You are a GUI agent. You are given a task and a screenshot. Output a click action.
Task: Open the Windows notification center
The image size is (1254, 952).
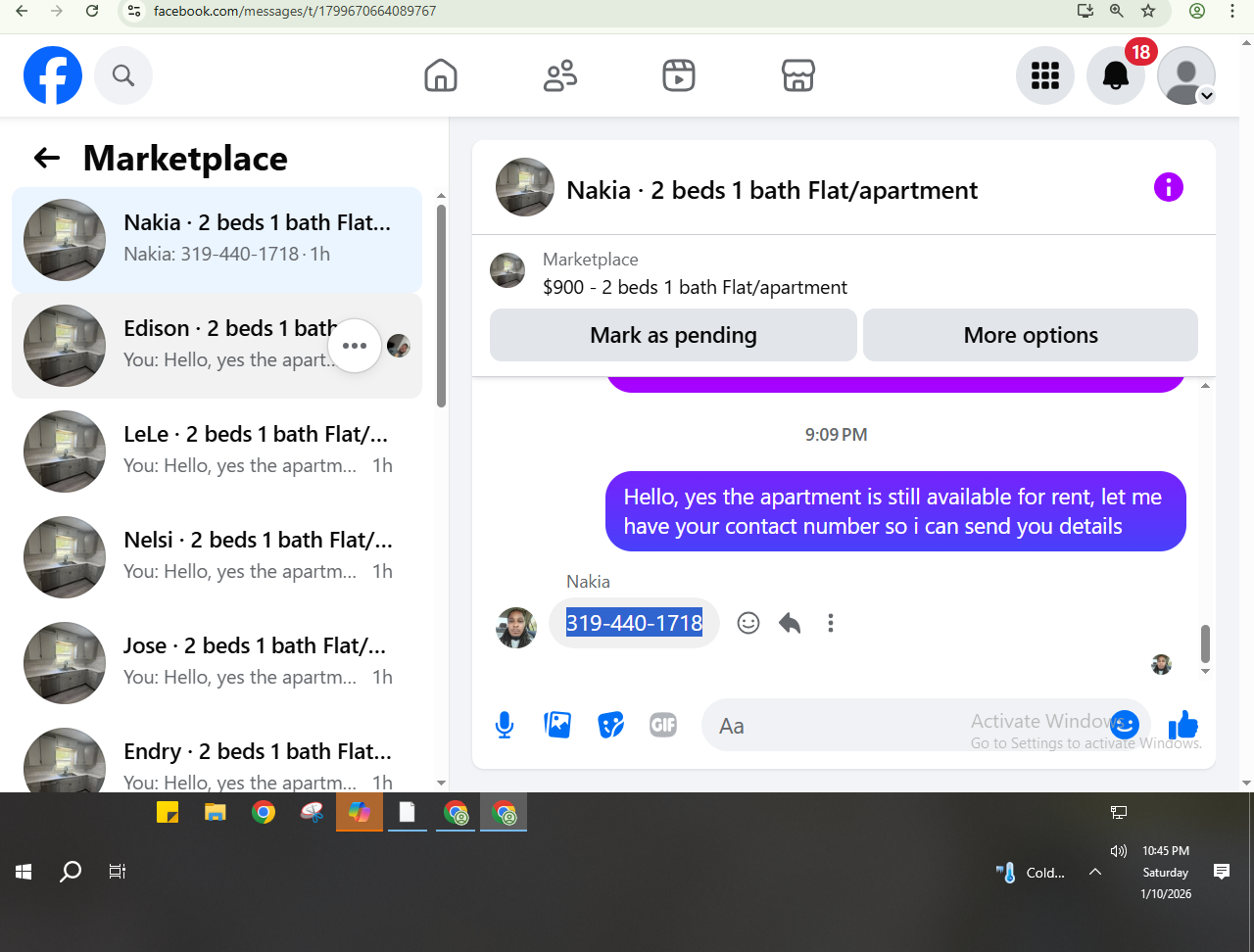tap(1222, 871)
